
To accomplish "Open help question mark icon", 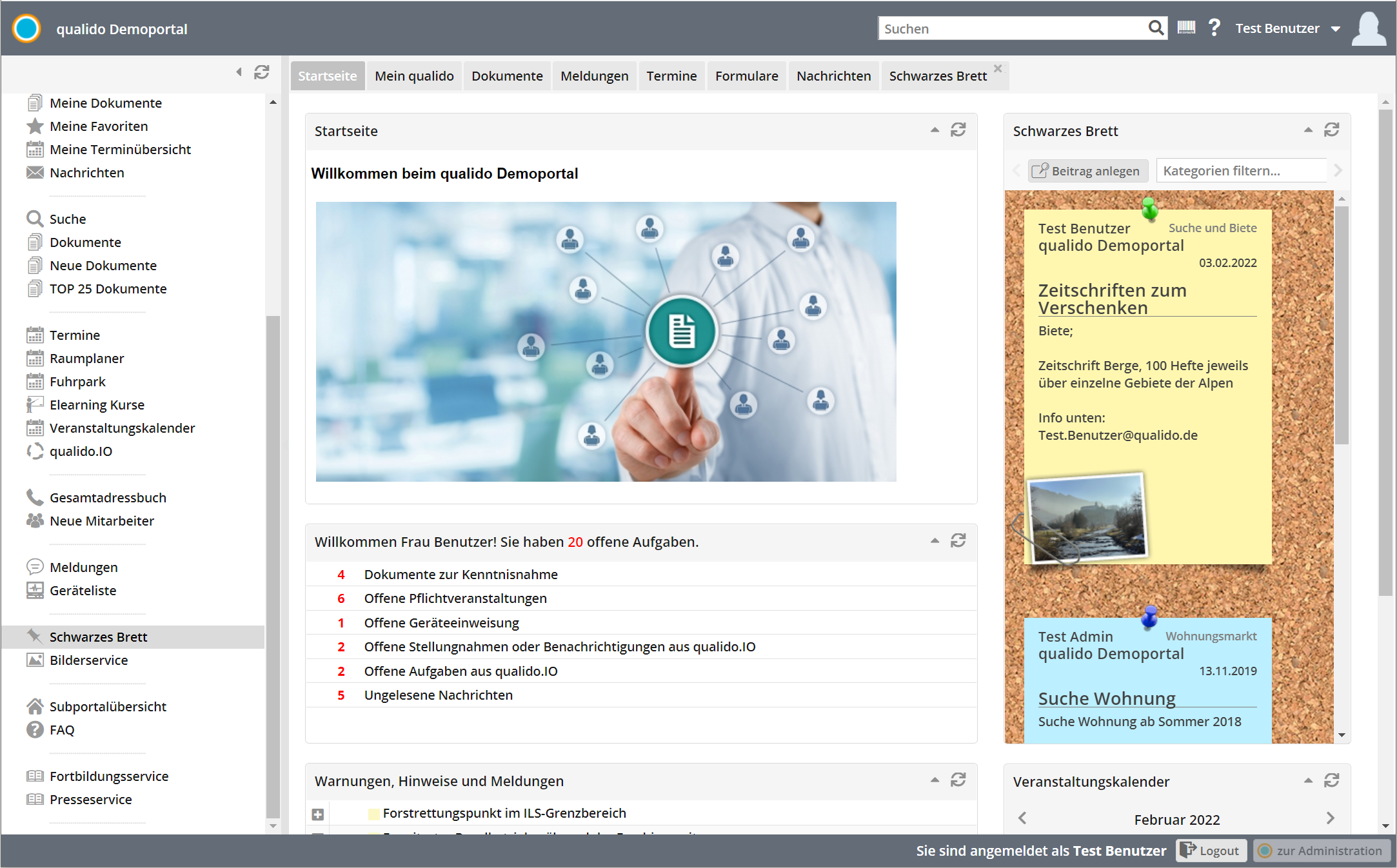I will [x=1214, y=28].
